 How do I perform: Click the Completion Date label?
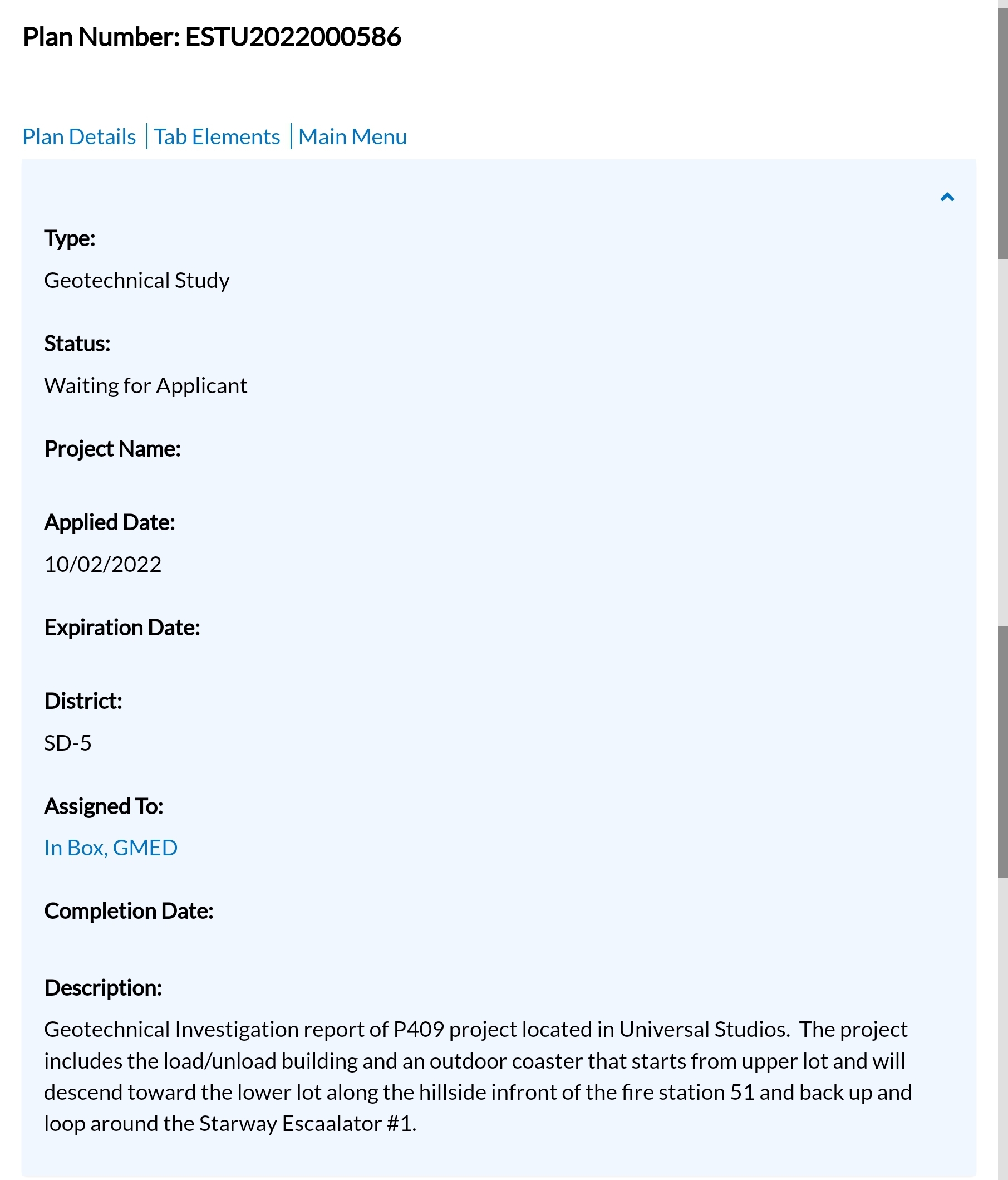[x=128, y=911]
